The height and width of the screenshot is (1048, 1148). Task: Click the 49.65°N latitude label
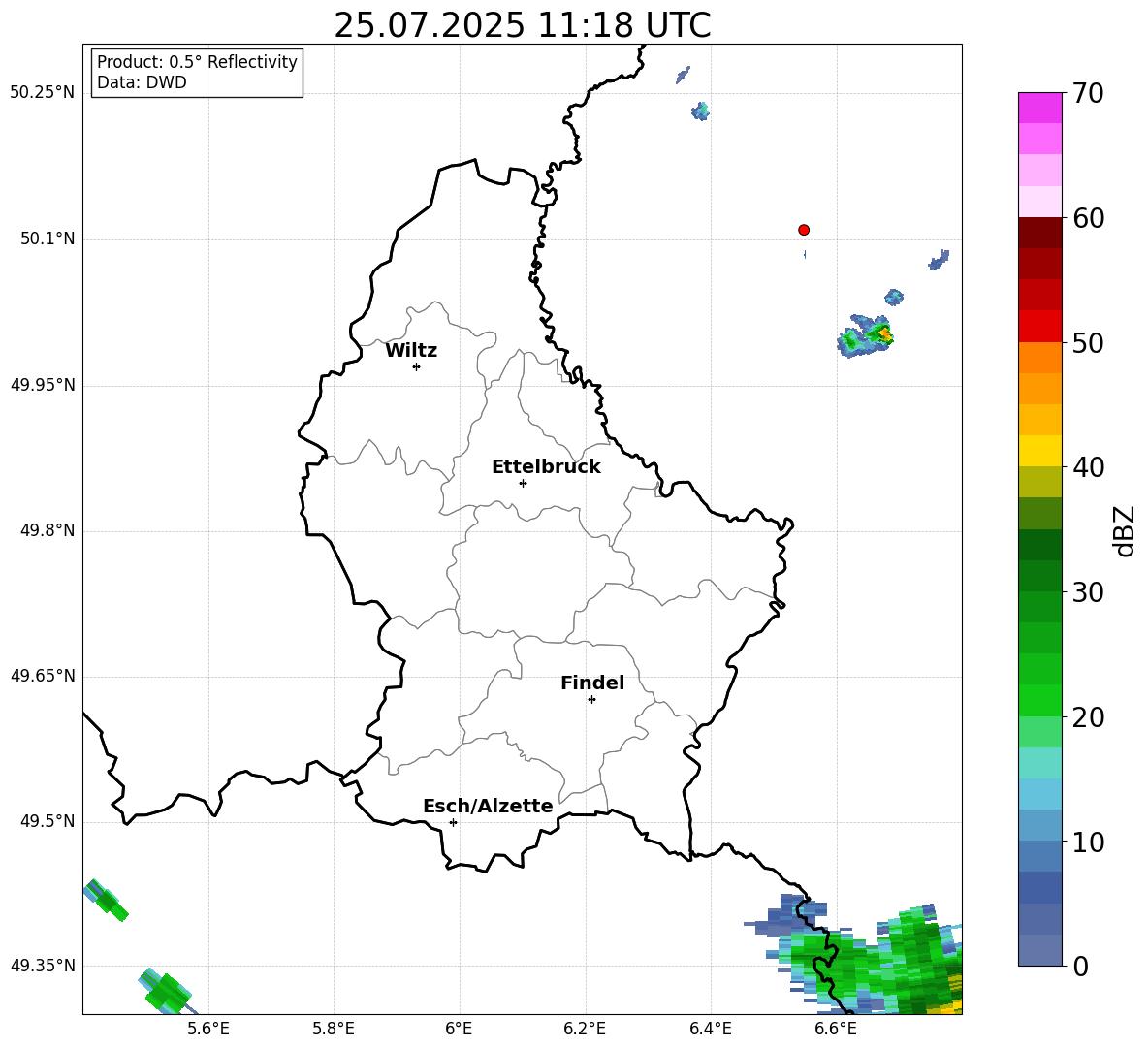point(43,676)
